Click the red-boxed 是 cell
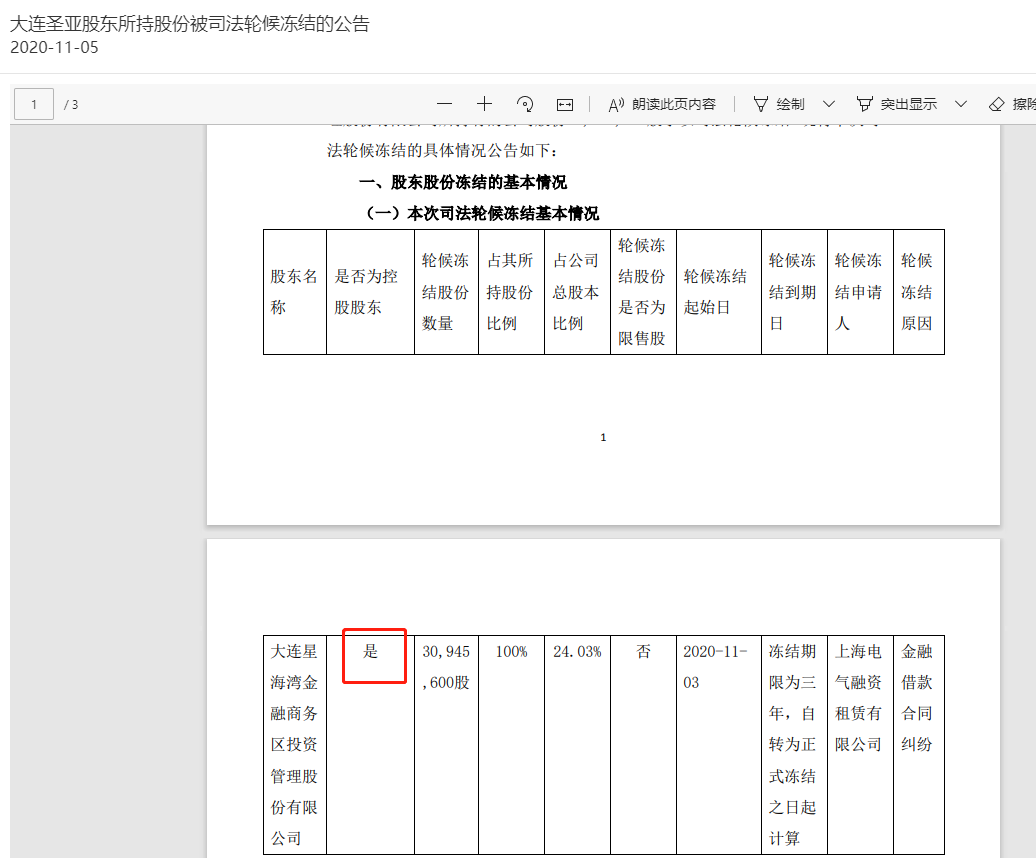 coord(373,654)
